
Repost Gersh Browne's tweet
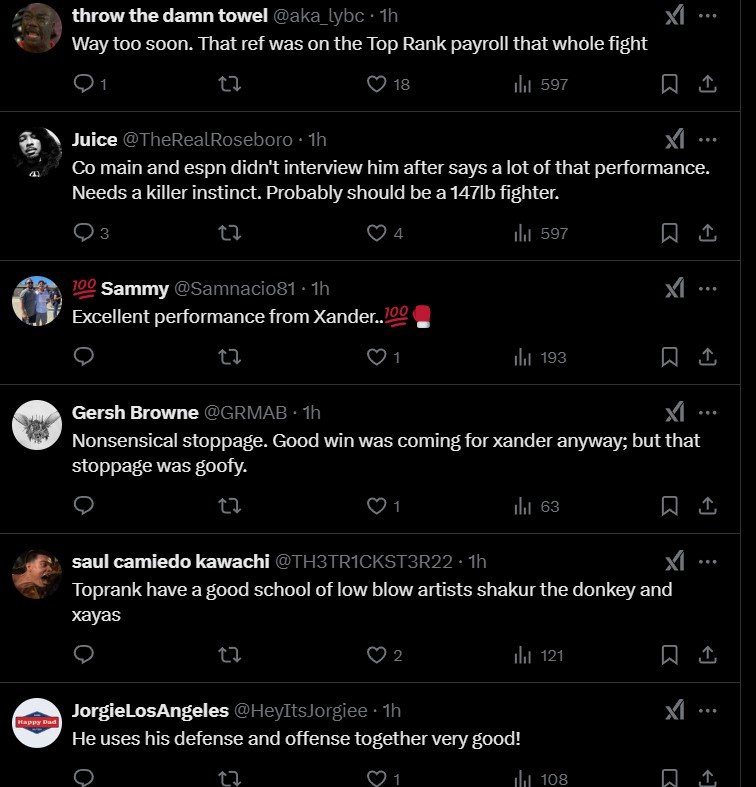(x=229, y=506)
